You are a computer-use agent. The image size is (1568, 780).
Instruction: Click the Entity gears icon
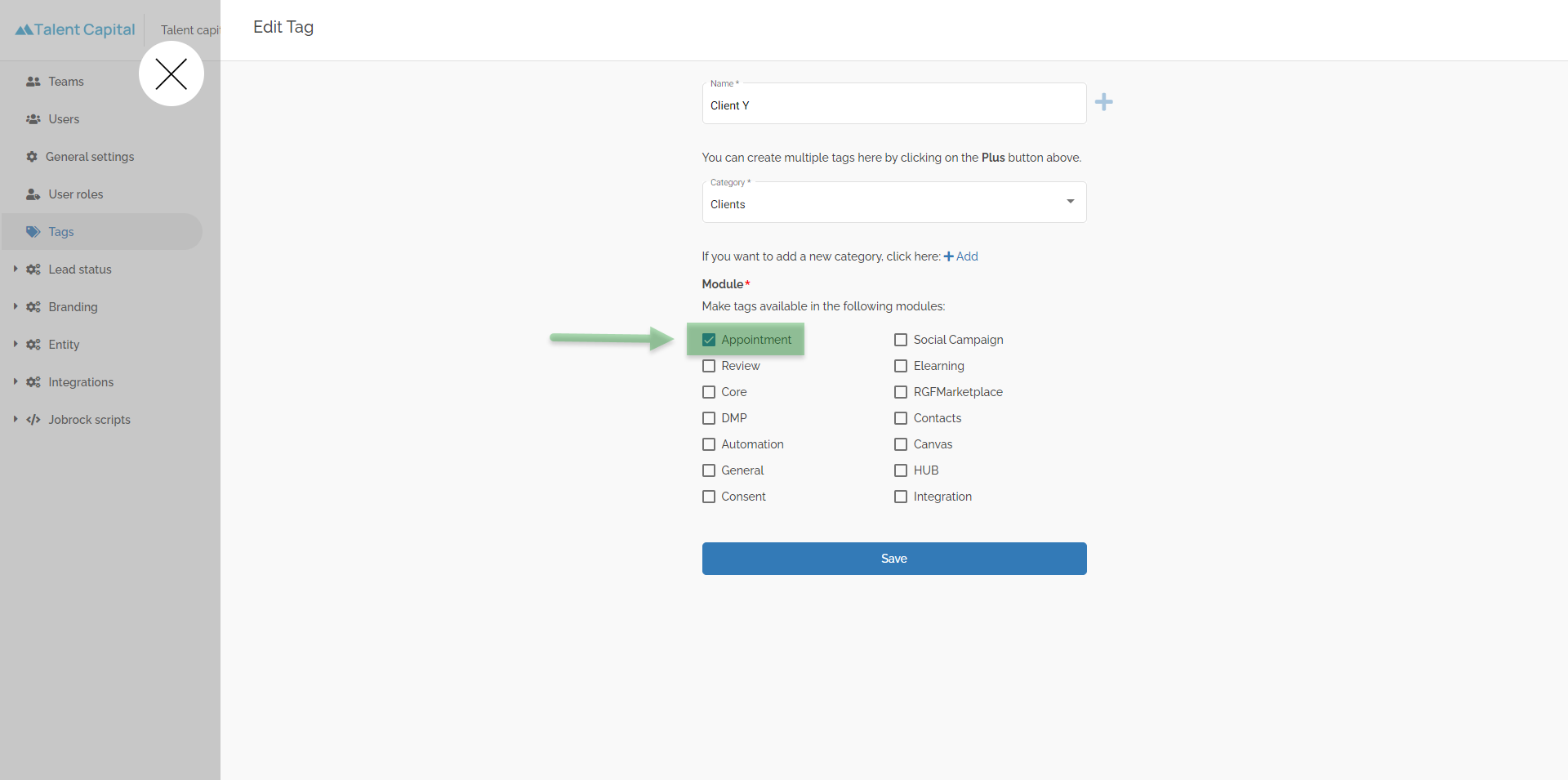[x=33, y=345]
